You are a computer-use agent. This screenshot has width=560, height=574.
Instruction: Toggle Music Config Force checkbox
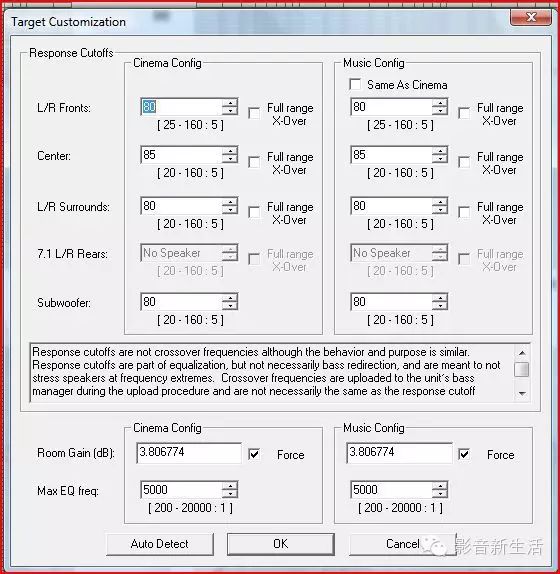pos(464,454)
